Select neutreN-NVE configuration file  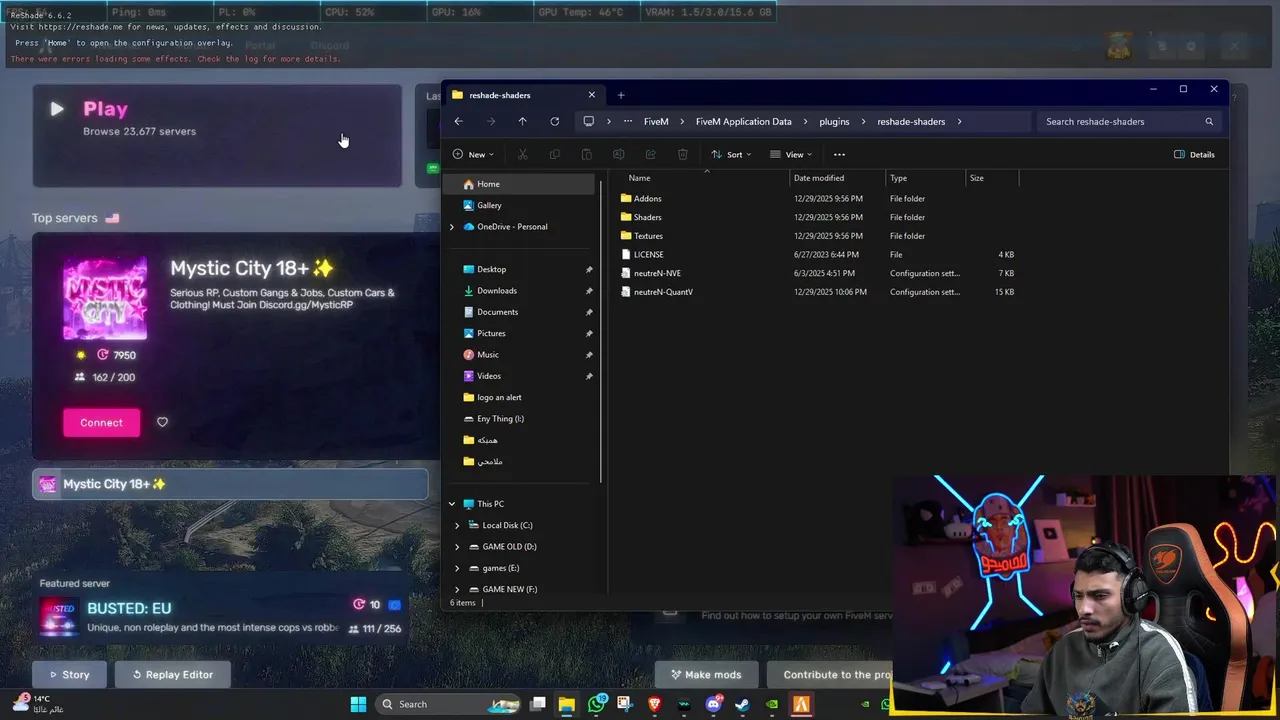pyautogui.click(x=657, y=273)
